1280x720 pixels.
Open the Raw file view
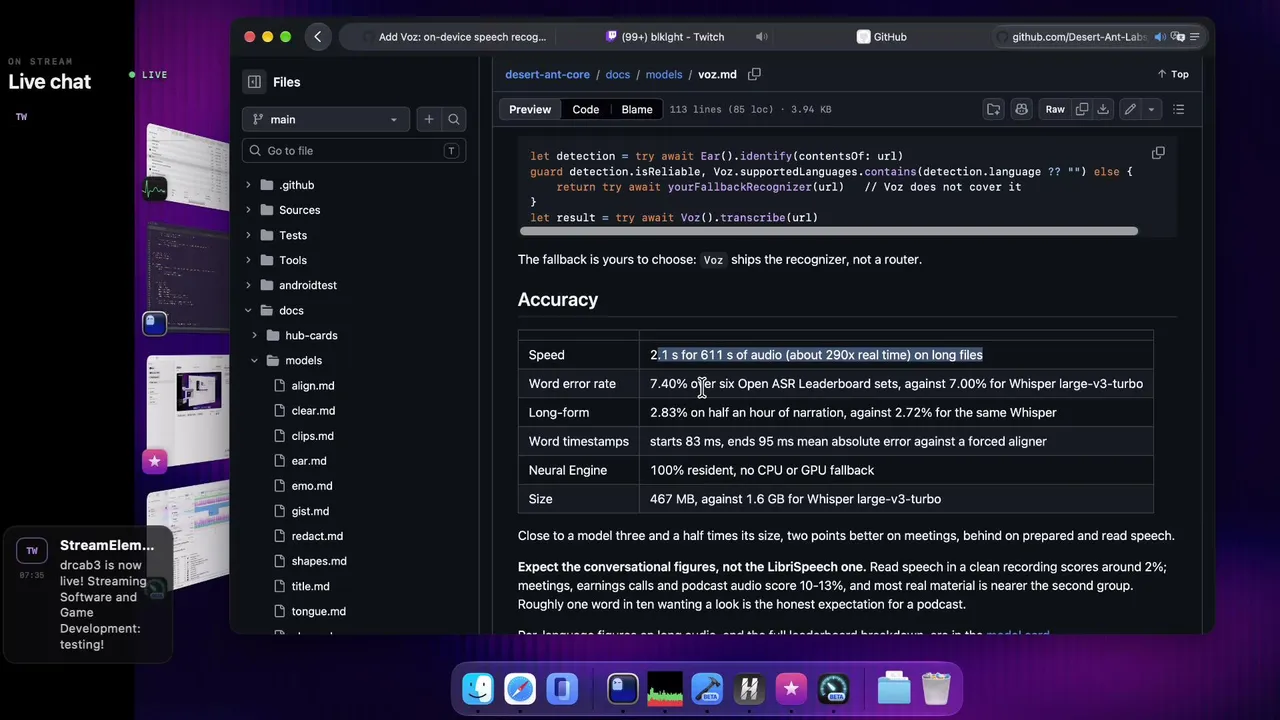(x=1055, y=109)
